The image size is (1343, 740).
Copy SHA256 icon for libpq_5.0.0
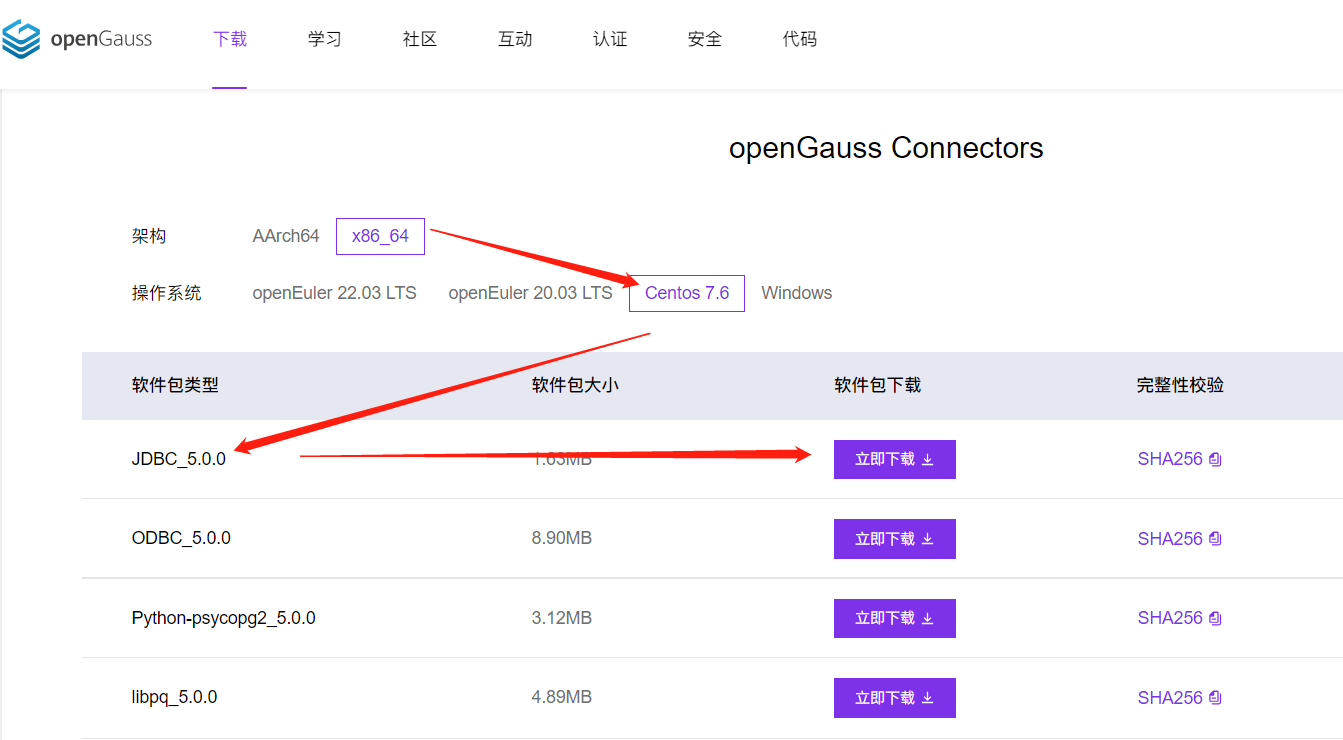(x=1215, y=698)
